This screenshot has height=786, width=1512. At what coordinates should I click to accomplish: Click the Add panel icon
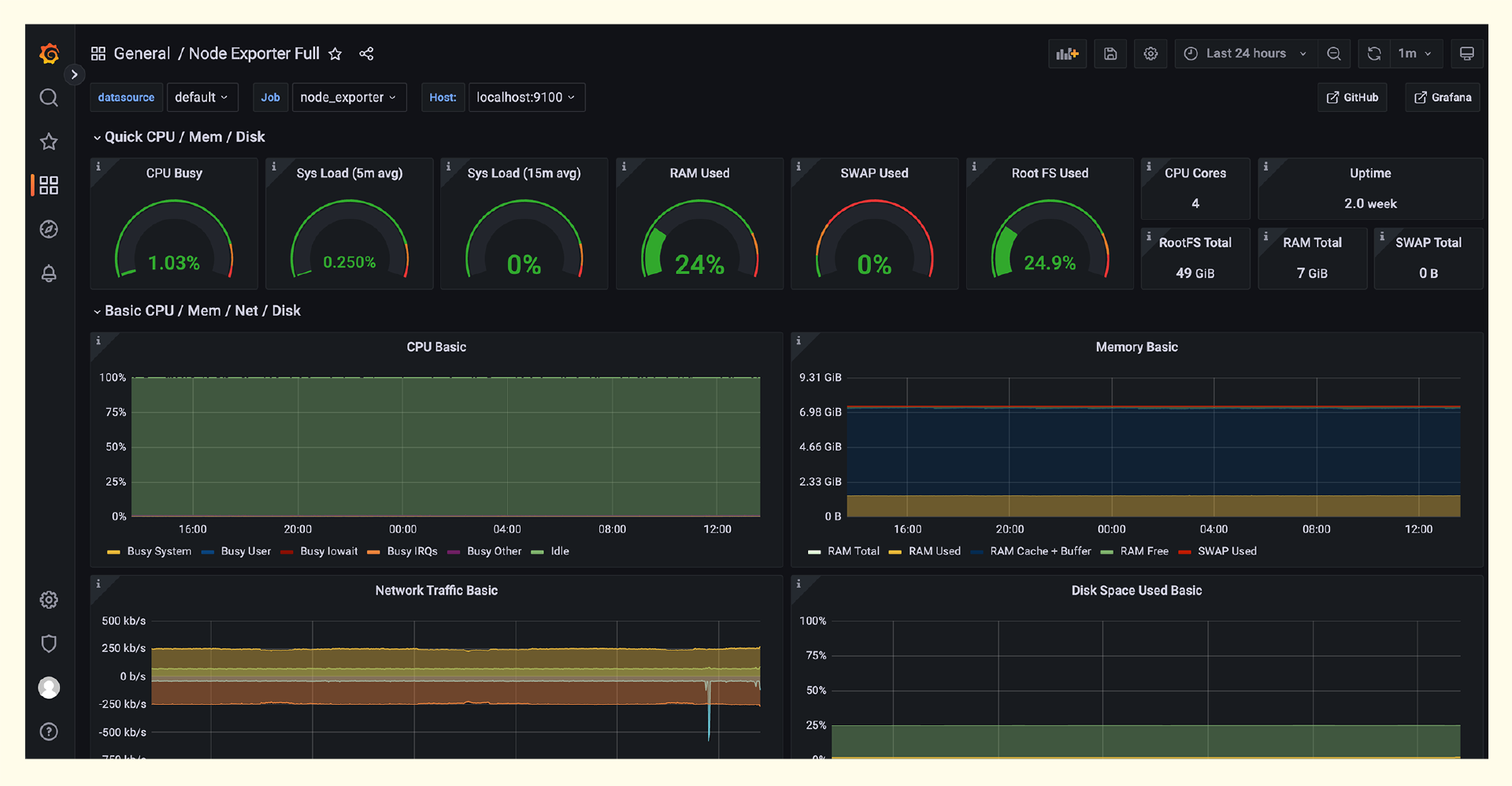pos(1067,54)
